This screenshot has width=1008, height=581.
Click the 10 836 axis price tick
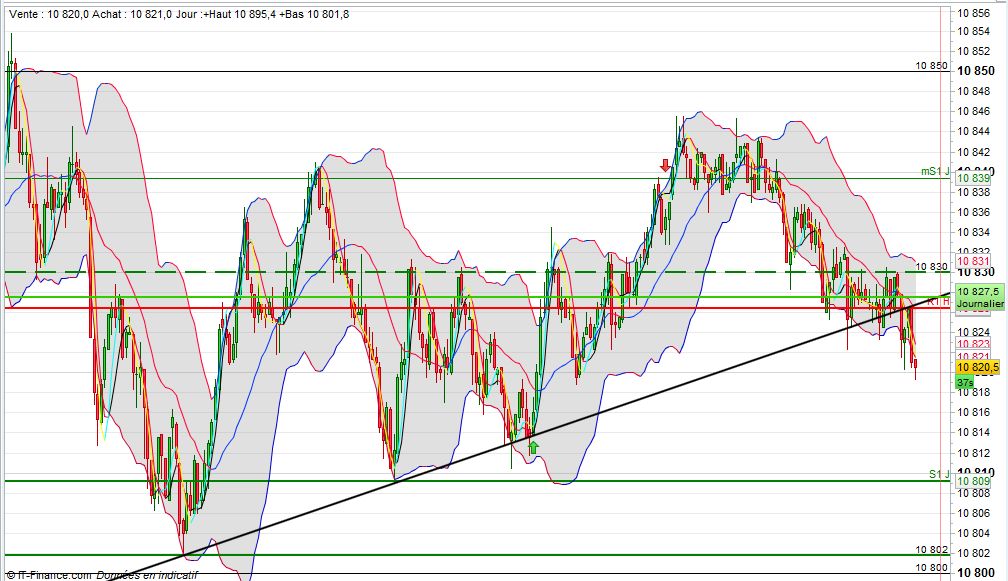973,211
